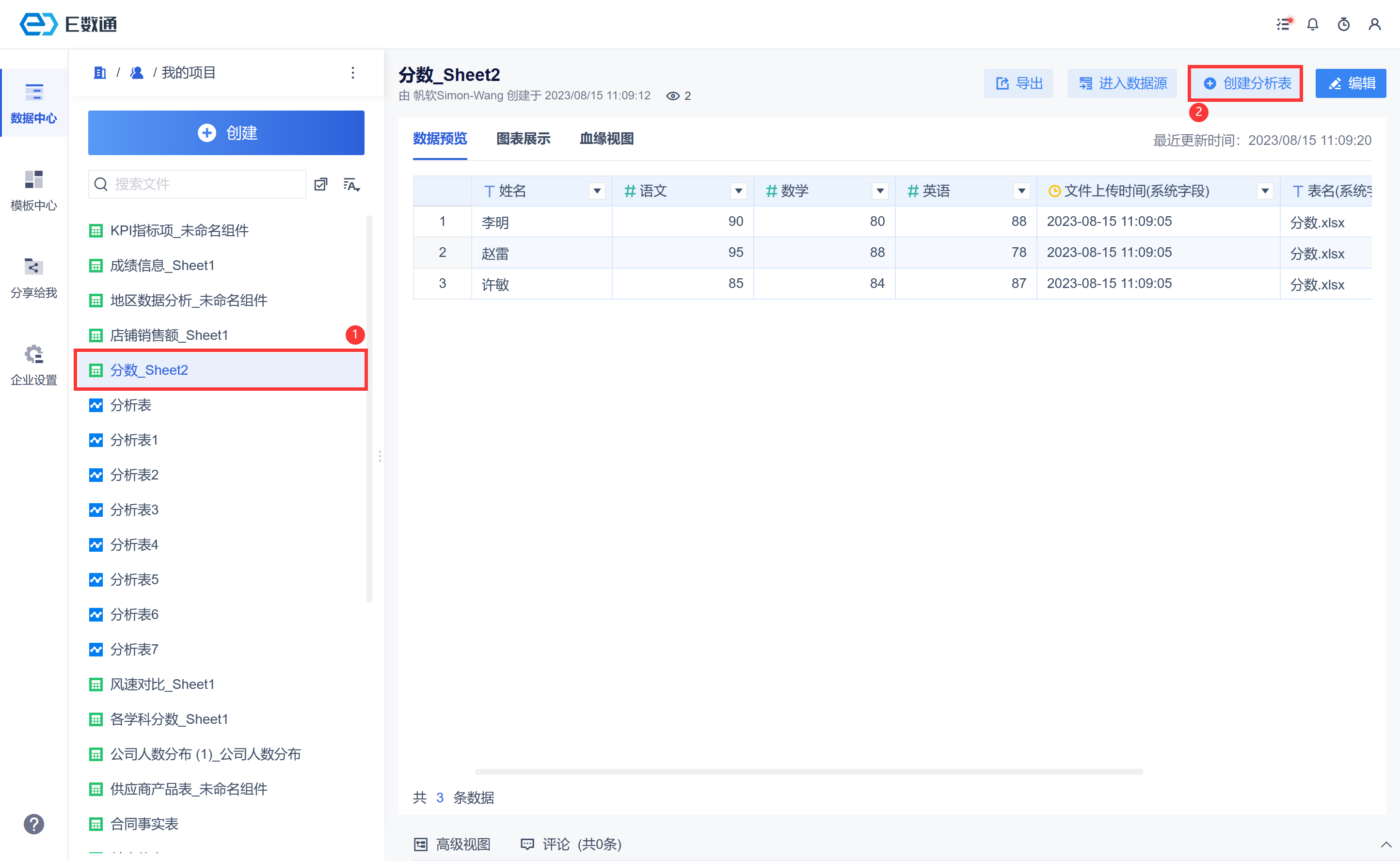
Task: Switch to the 血缘视图 tab
Action: click(606, 139)
